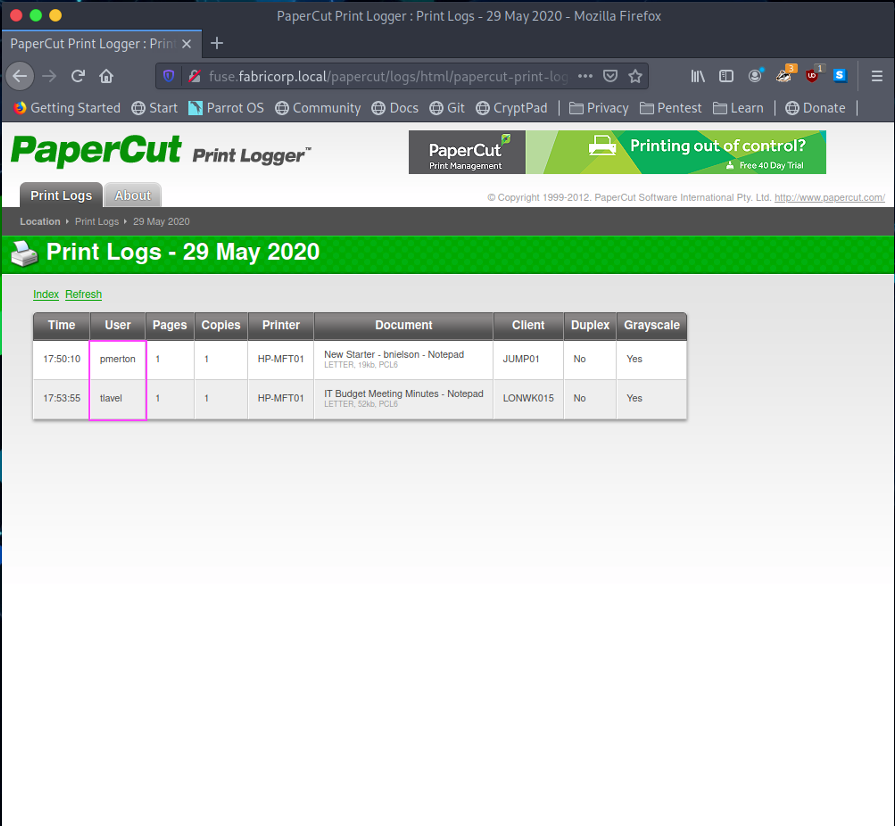
Task: Select the 'IT Budget Meeting Minutes - Notepad' document
Action: 404,394
